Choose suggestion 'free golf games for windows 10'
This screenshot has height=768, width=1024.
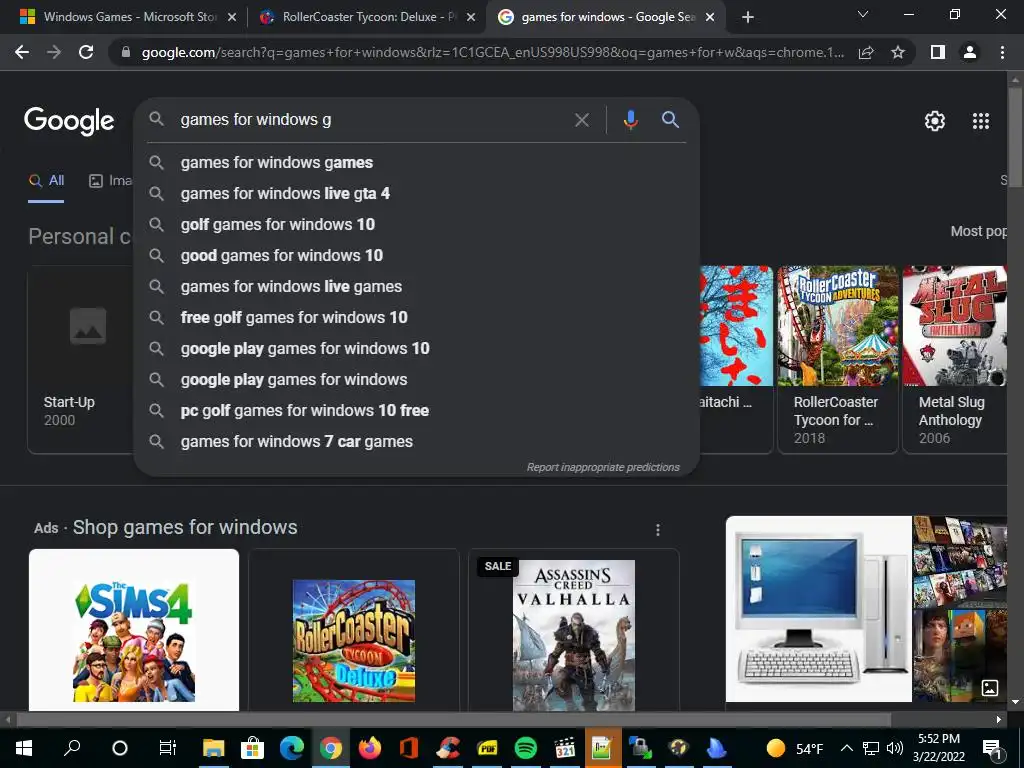417,317
